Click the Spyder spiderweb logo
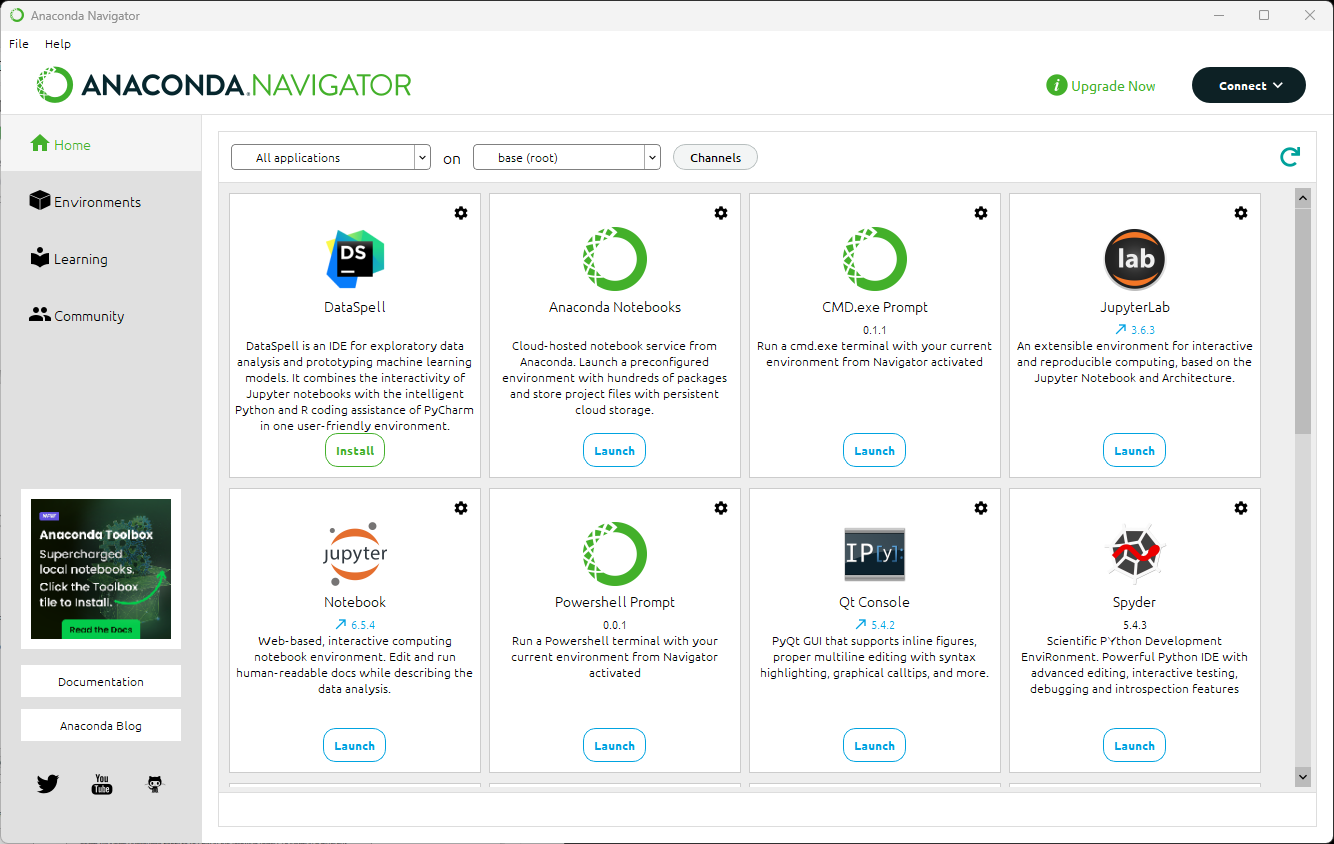Viewport: 1334px width, 844px height. (x=1135, y=554)
